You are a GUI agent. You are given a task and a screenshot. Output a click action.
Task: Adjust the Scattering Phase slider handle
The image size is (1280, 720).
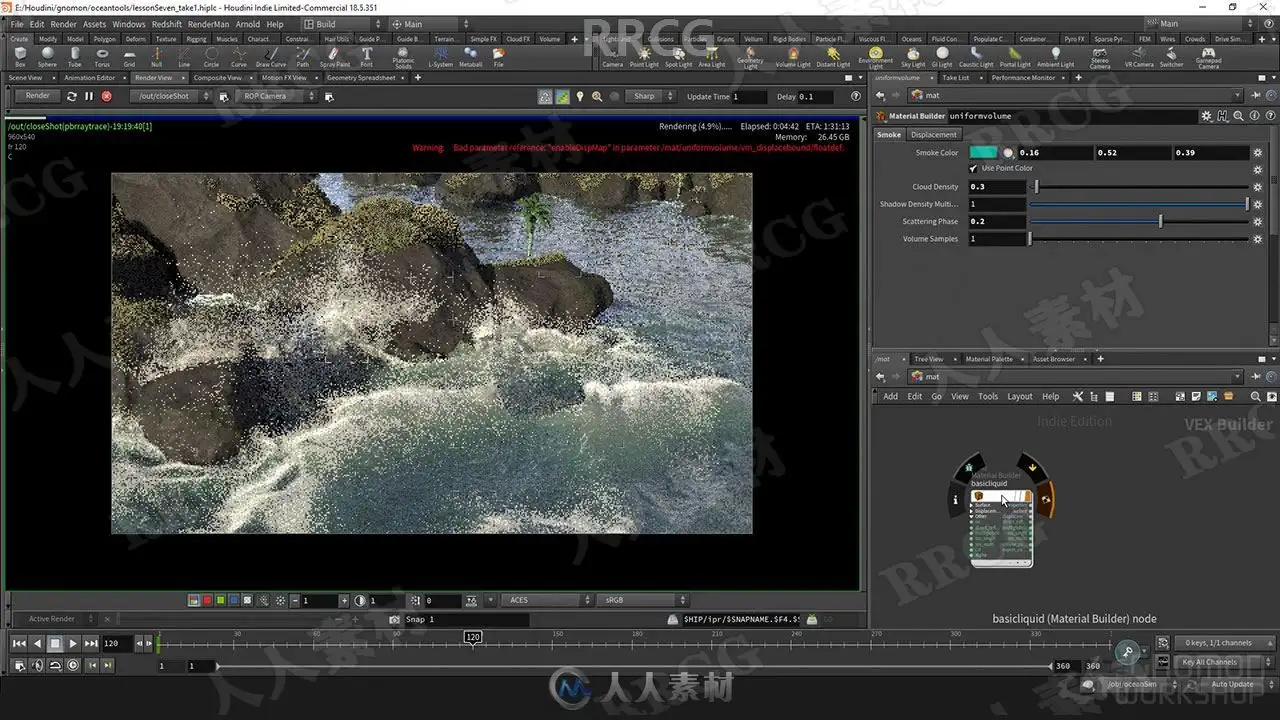pos(1160,221)
